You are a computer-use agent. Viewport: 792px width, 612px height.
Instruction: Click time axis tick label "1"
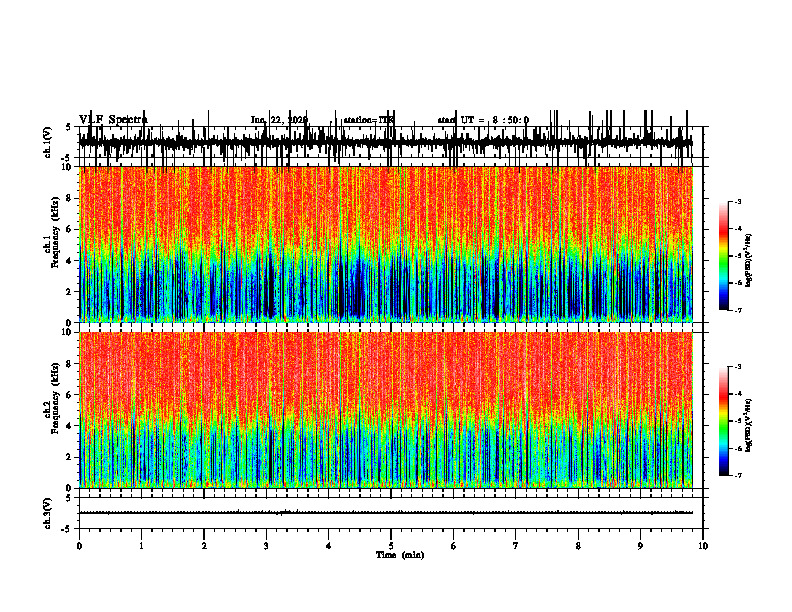point(141,546)
